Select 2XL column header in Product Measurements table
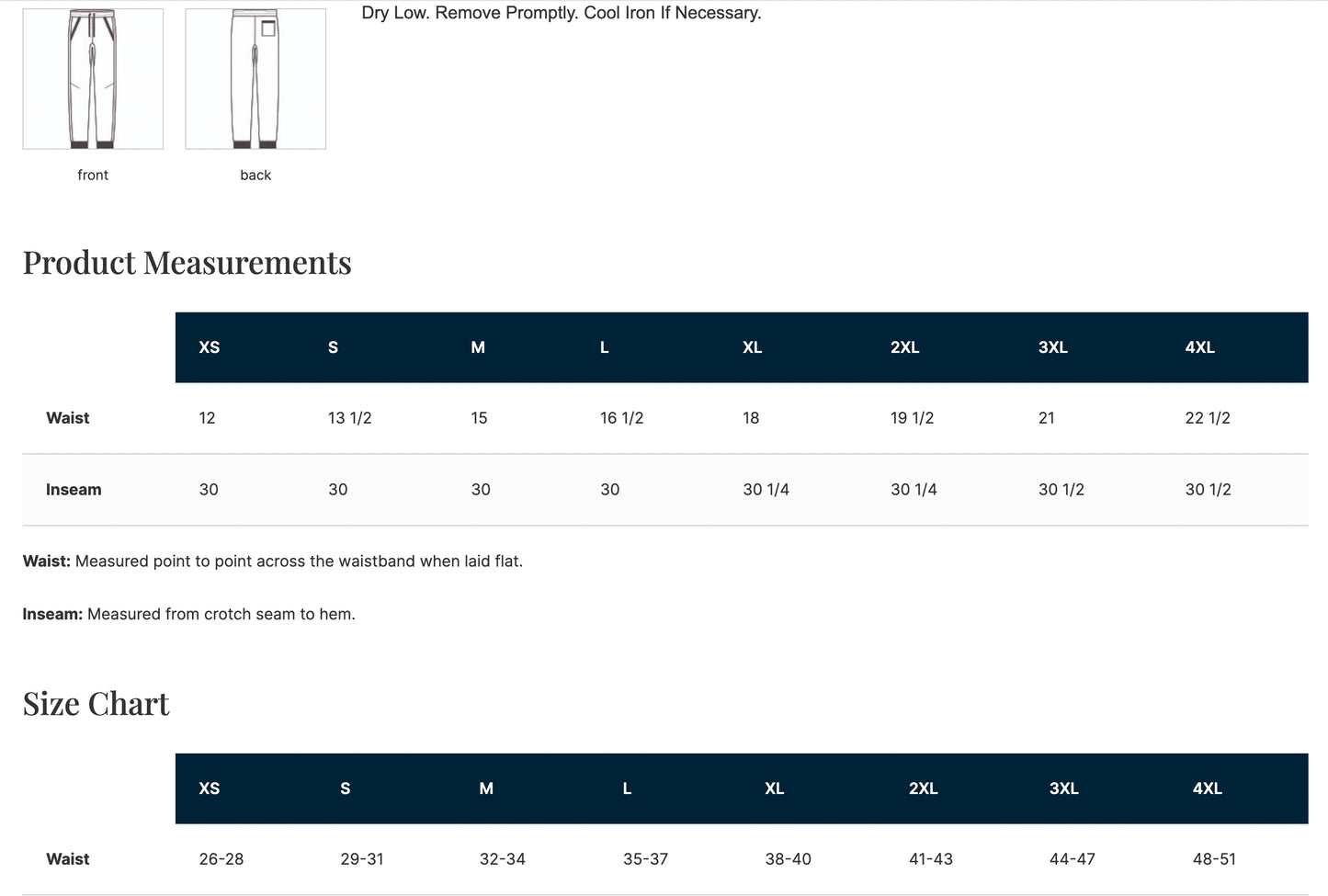 (904, 347)
